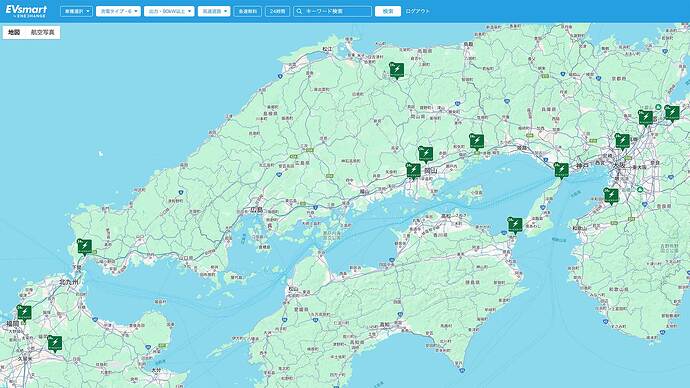Viewport: 690px width, 388px height.
Task: Click the ログアウト logout link
Action: (x=417, y=11)
